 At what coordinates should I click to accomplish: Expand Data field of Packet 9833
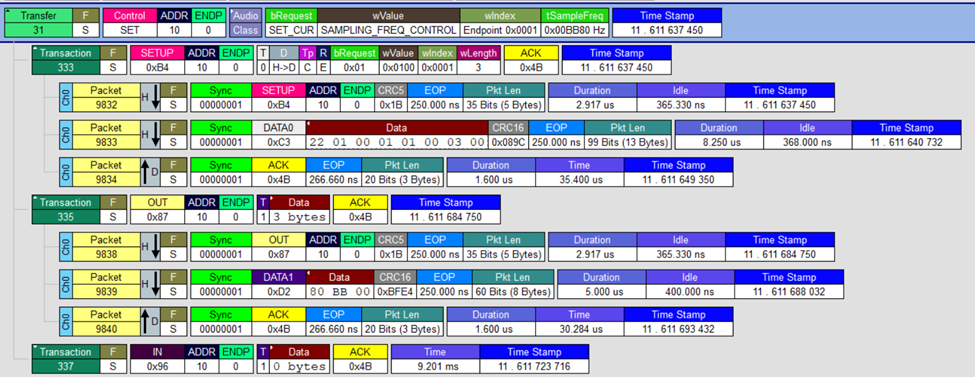point(309,124)
